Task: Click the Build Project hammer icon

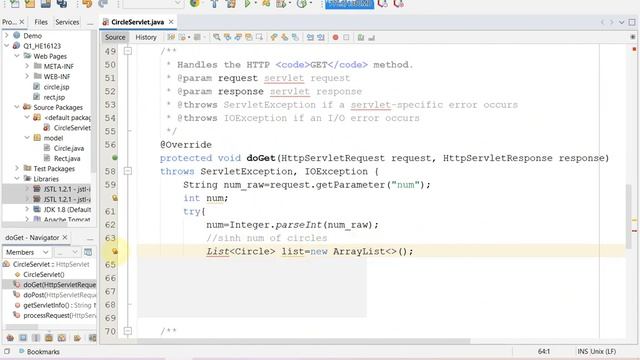Action: pos(214,4)
